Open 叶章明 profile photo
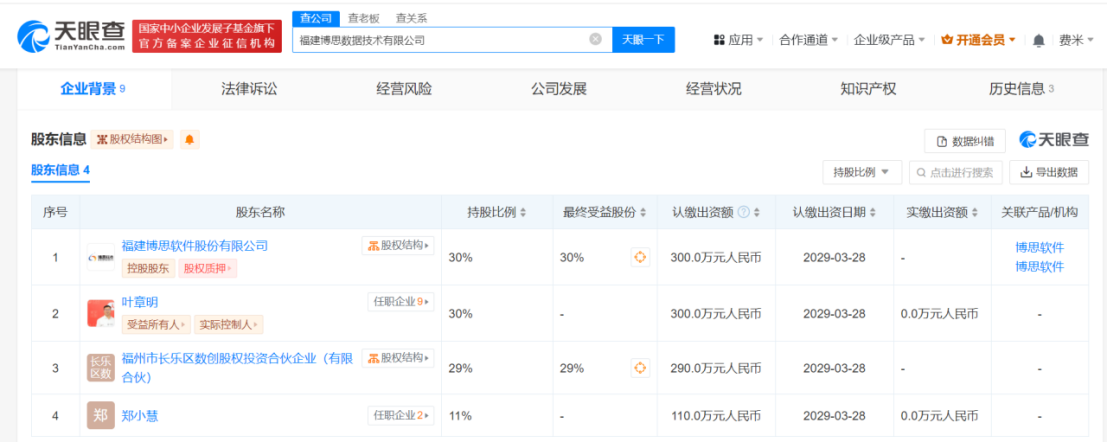The image size is (1108, 442). (x=100, y=313)
